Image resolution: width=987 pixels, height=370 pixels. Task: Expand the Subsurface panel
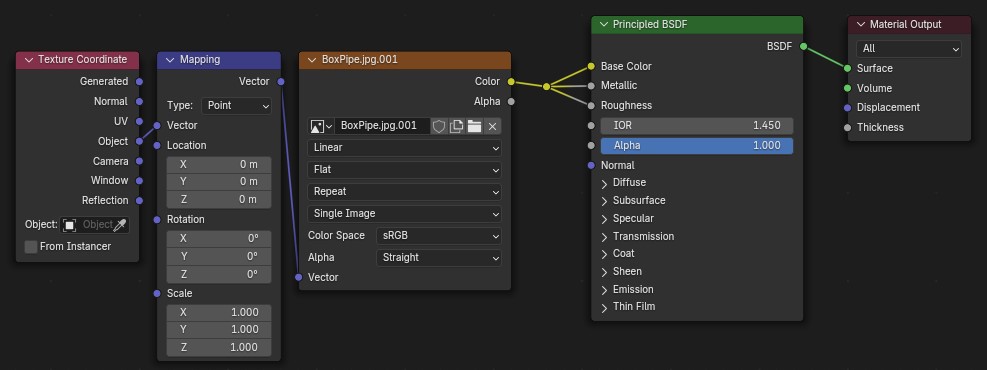click(604, 201)
